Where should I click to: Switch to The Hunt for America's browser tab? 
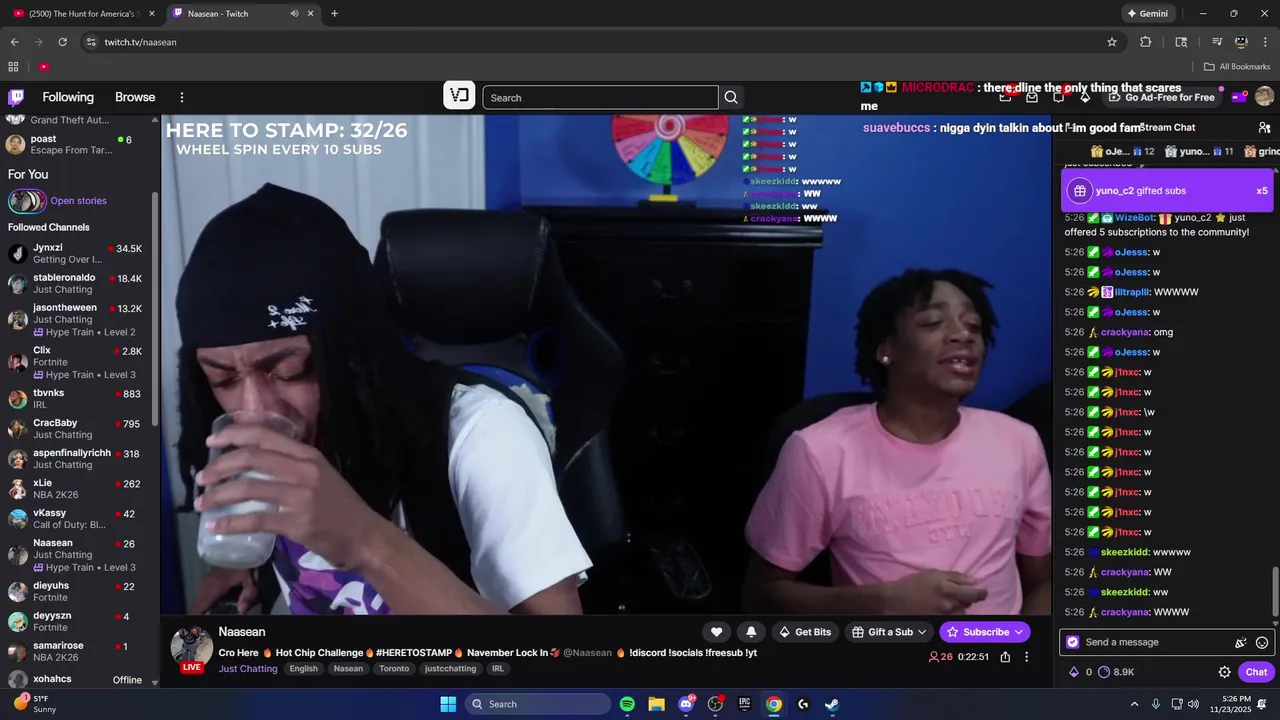click(84, 14)
